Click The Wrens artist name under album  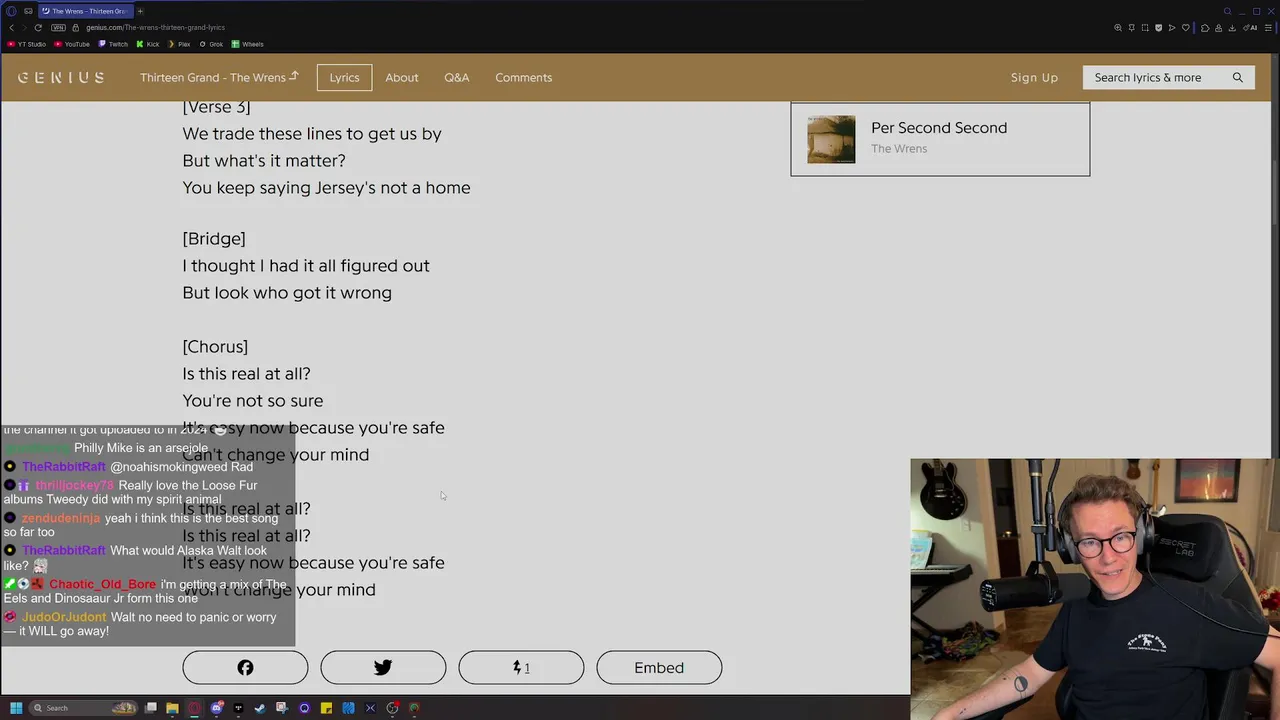point(899,149)
